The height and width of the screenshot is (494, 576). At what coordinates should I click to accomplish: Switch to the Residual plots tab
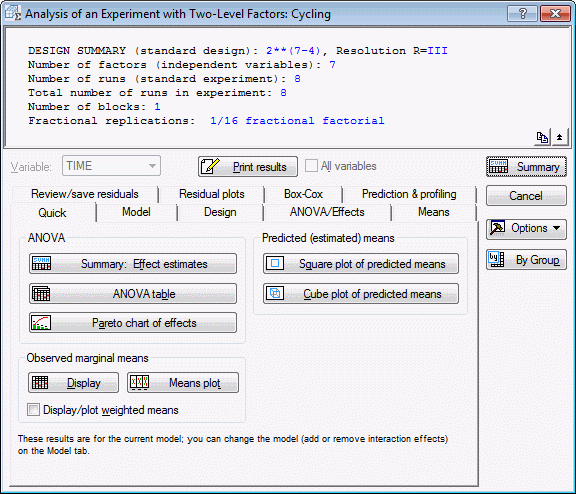pos(212,194)
